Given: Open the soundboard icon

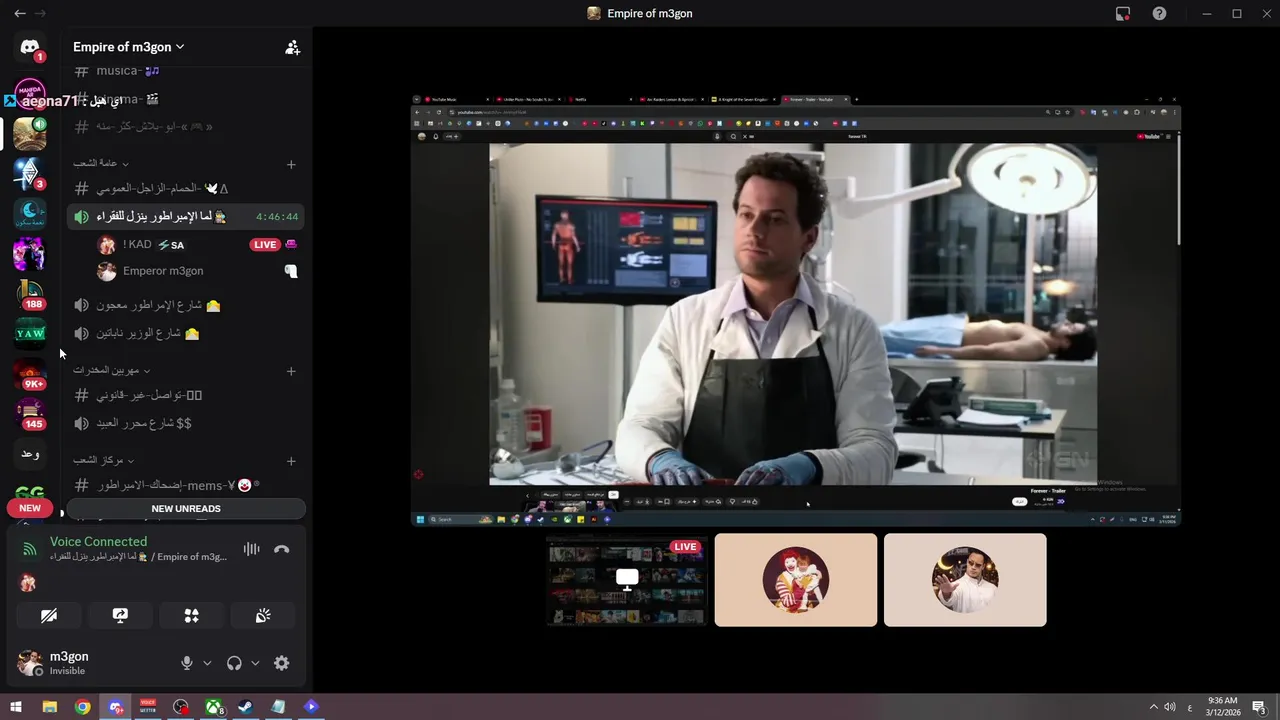Looking at the screenshot, I should (263, 616).
